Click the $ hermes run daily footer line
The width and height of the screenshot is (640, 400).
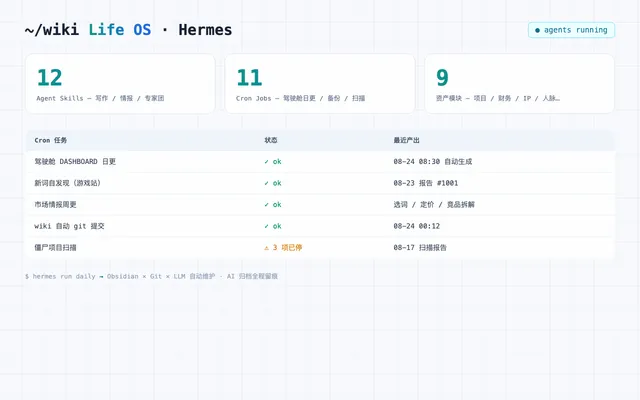click(x=151, y=276)
